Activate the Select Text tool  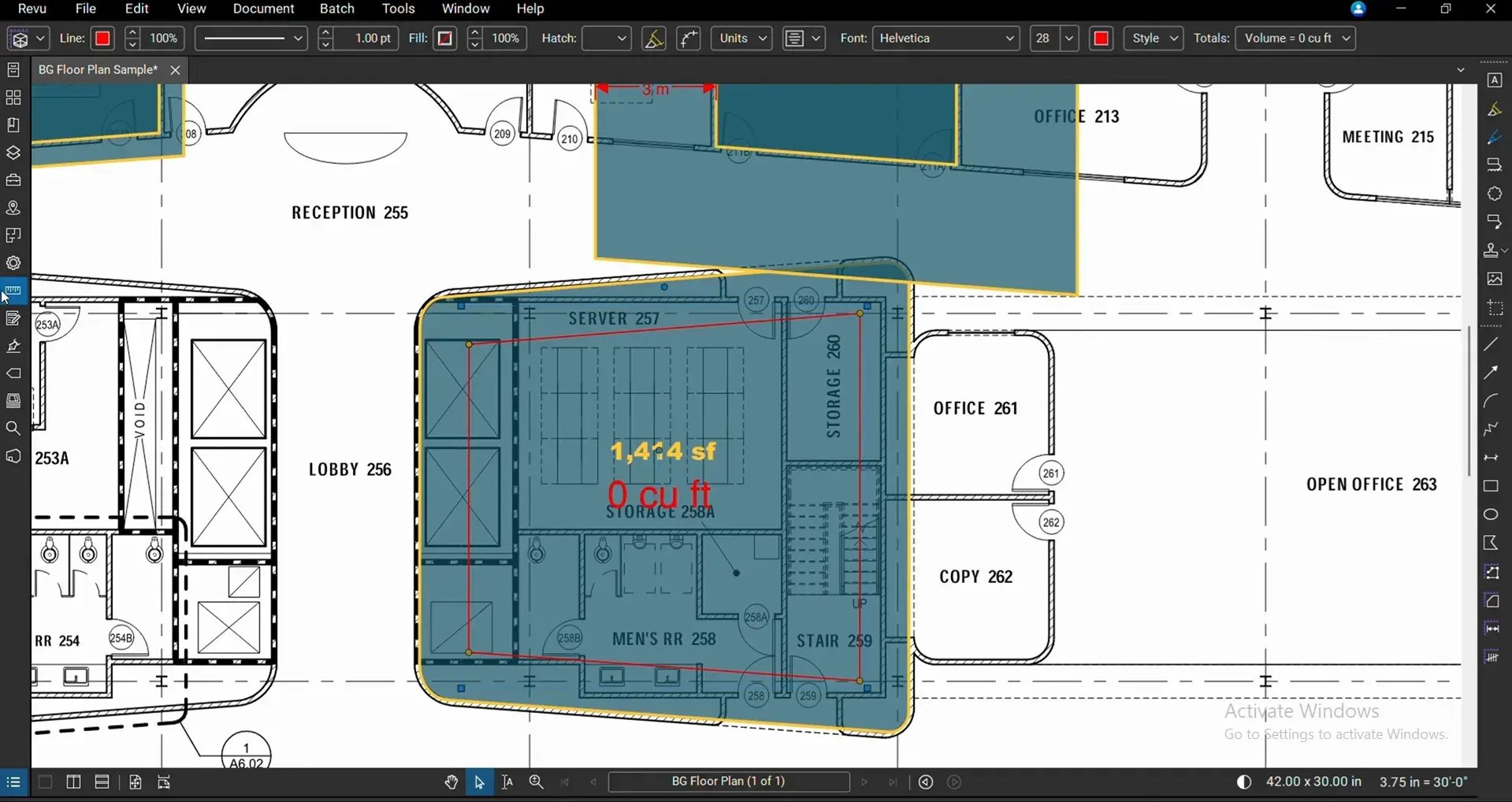(x=507, y=782)
